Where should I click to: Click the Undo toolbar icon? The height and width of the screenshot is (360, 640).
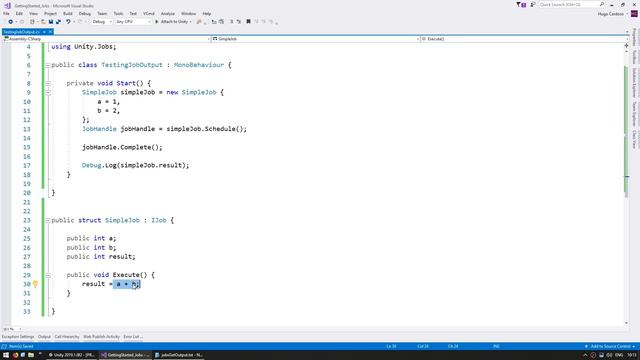68,22
